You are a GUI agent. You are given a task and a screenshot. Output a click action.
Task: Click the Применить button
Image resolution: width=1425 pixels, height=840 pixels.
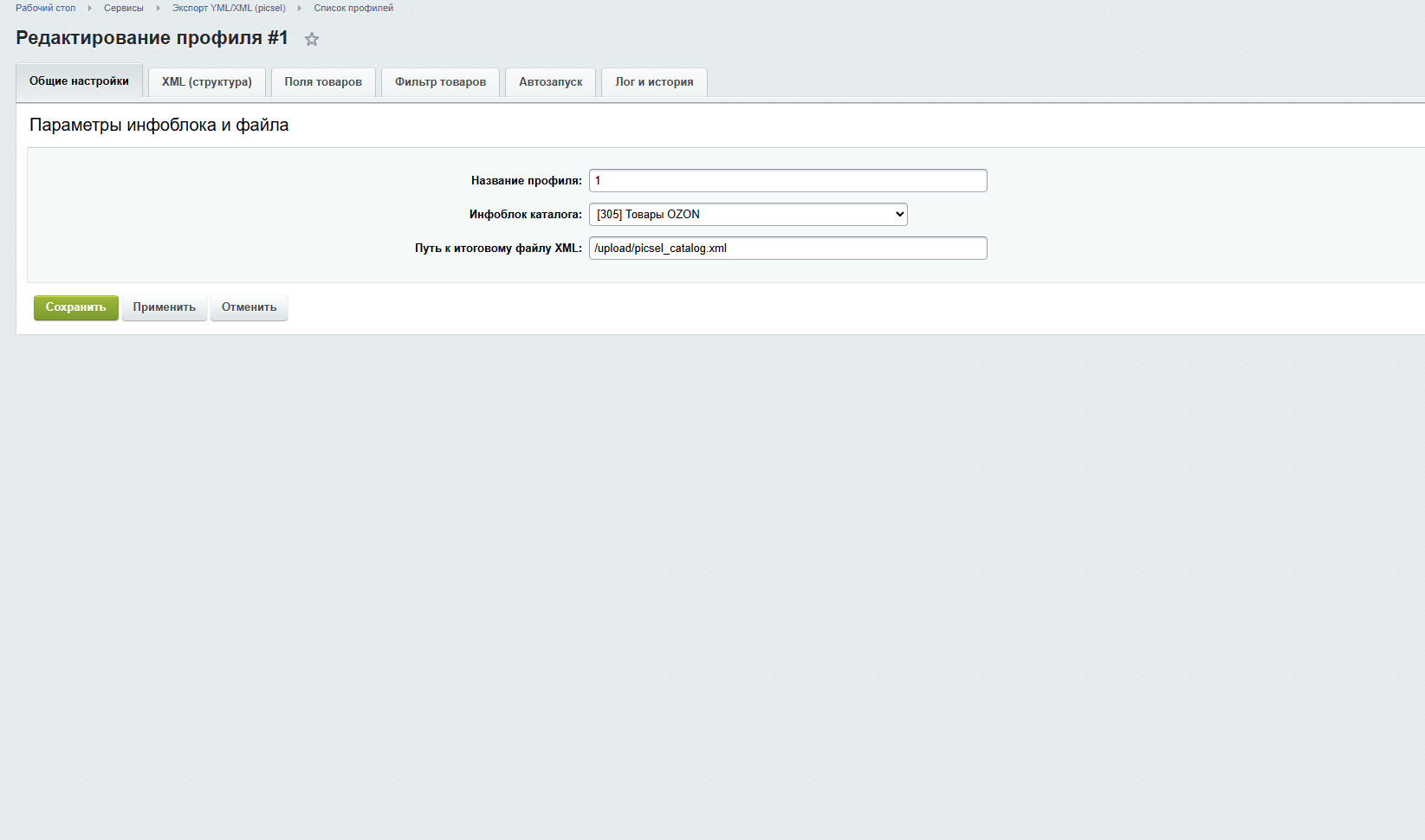pyautogui.click(x=165, y=307)
